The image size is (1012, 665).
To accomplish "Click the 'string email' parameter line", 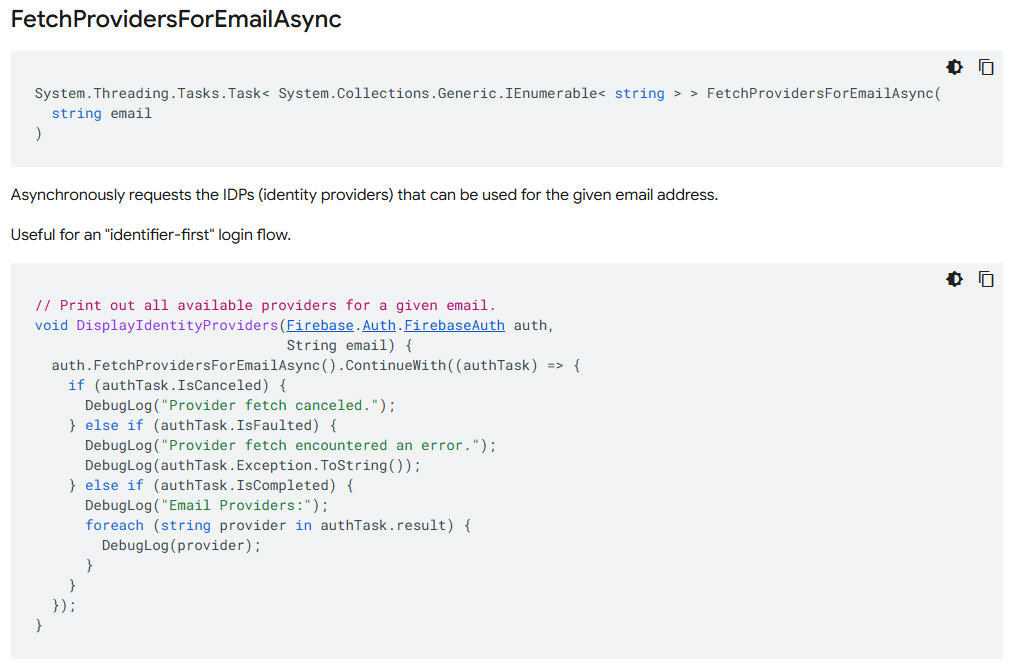I will pyautogui.click(x=102, y=113).
